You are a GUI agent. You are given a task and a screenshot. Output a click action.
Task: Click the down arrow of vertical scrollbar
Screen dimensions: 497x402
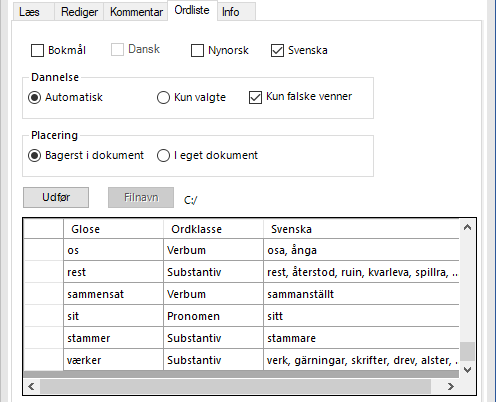point(467,370)
